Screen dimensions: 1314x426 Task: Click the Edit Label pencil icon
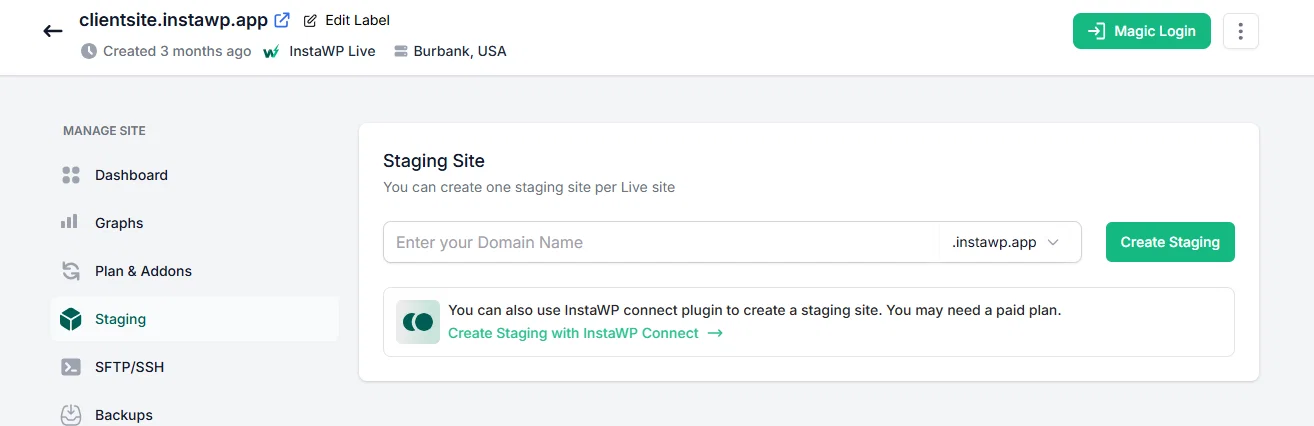(310, 20)
